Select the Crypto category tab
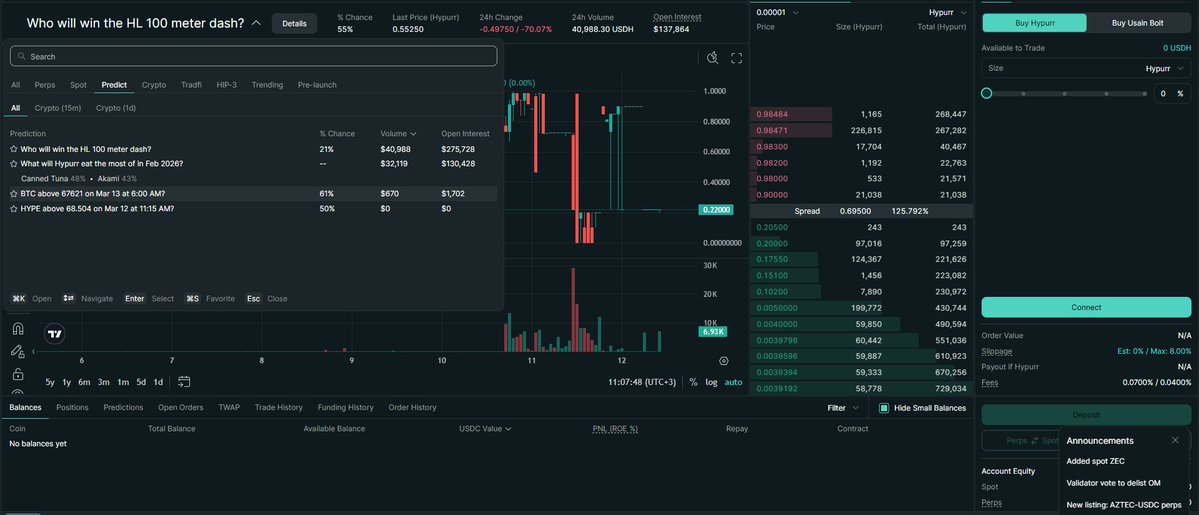Screen dimensions: 1199x515 pyautogui.click(x=154, y=85)
